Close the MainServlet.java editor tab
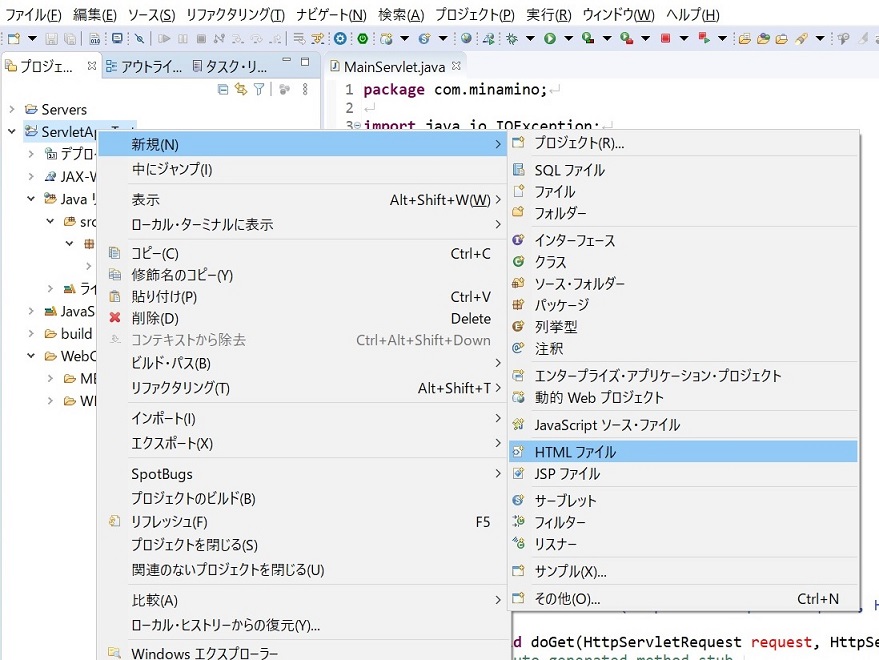Screen dimensions: 879x660 (456, 66)
